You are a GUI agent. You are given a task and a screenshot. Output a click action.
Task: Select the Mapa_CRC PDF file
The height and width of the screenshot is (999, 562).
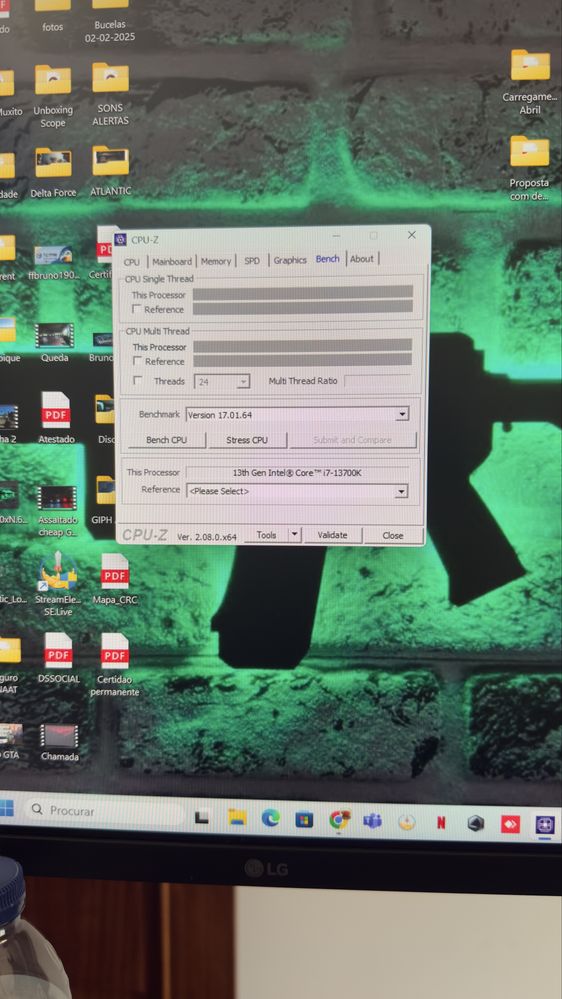(115, 579)
